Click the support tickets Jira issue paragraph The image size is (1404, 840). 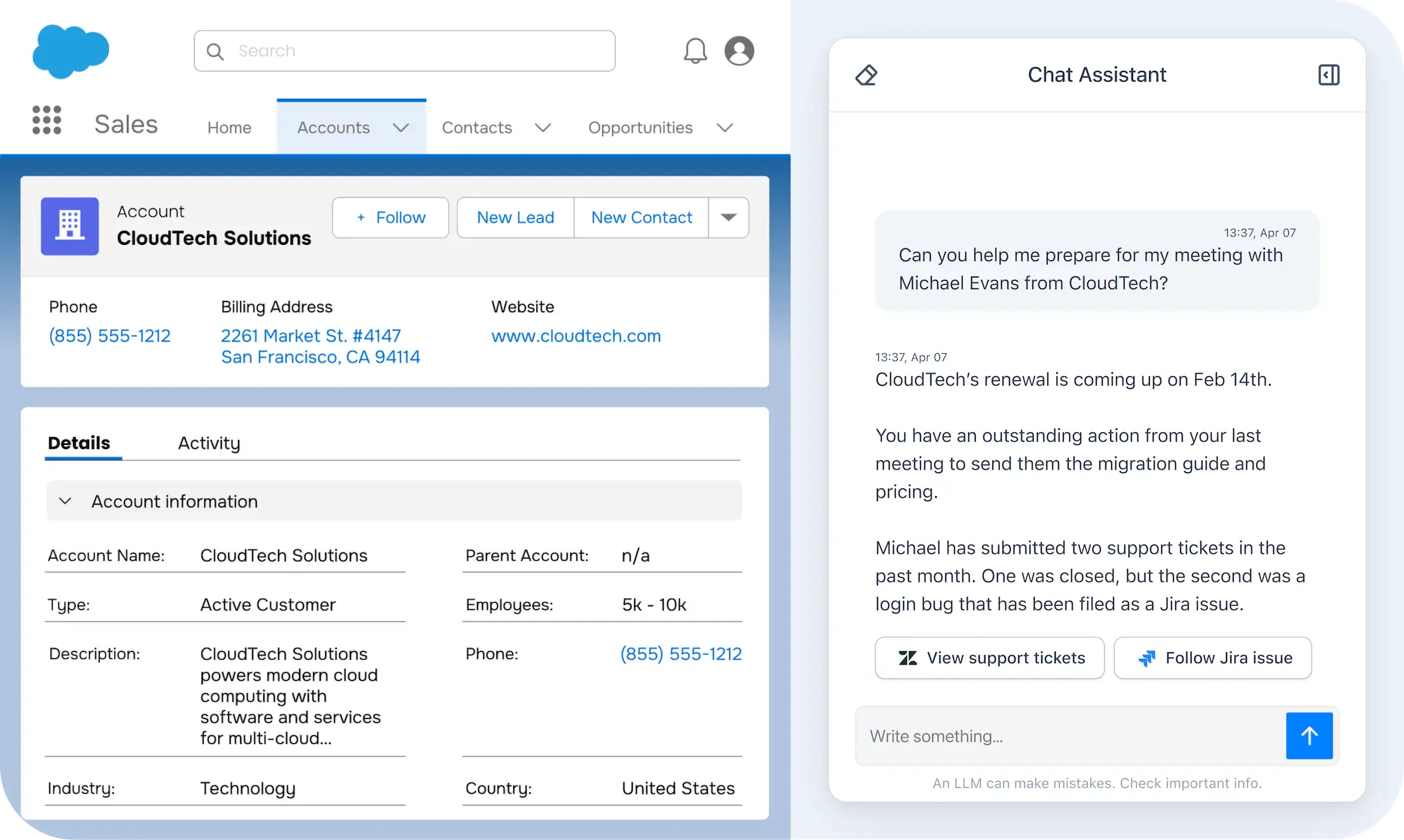point(1090,576)
